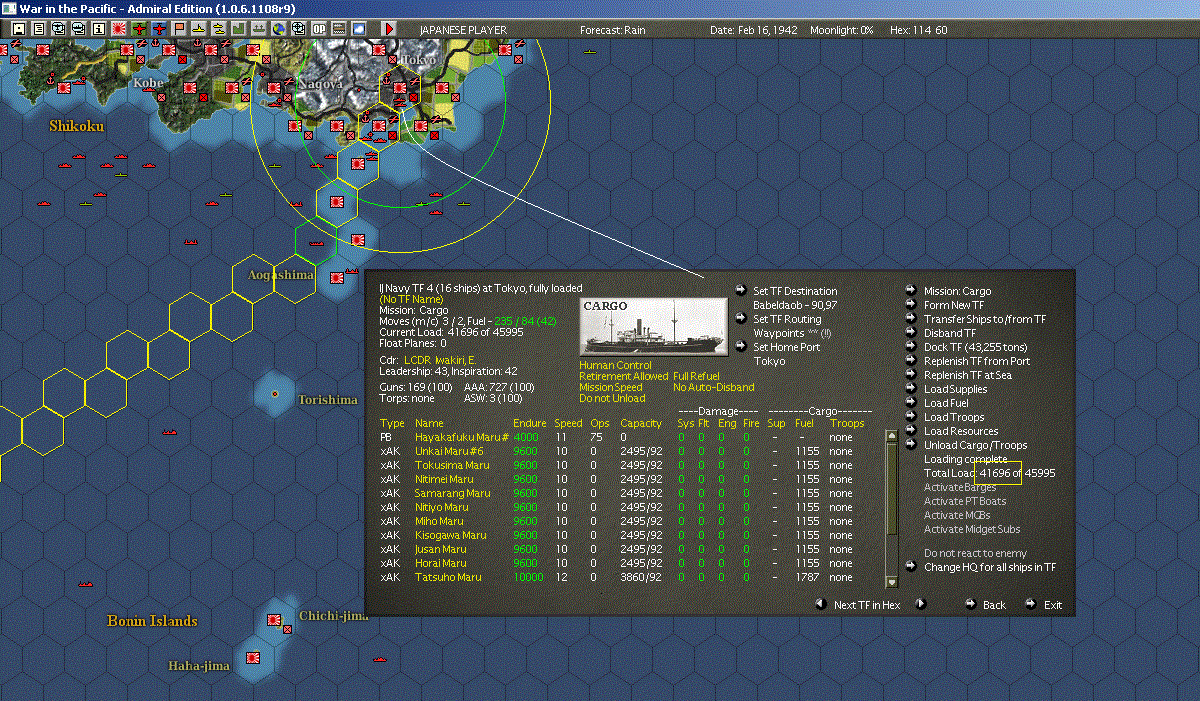Click the green land shape toolbar icon

click(x=239, y=29)
